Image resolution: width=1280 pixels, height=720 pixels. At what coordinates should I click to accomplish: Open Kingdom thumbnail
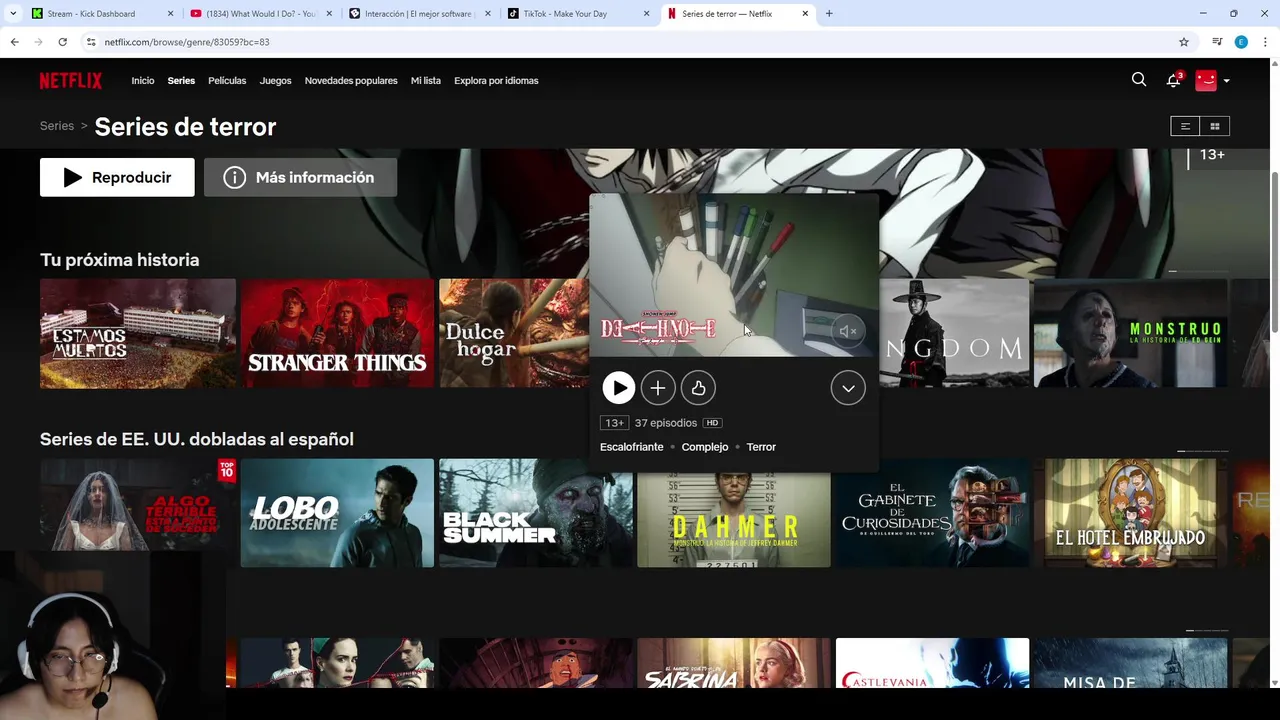(x=954, y=333)
